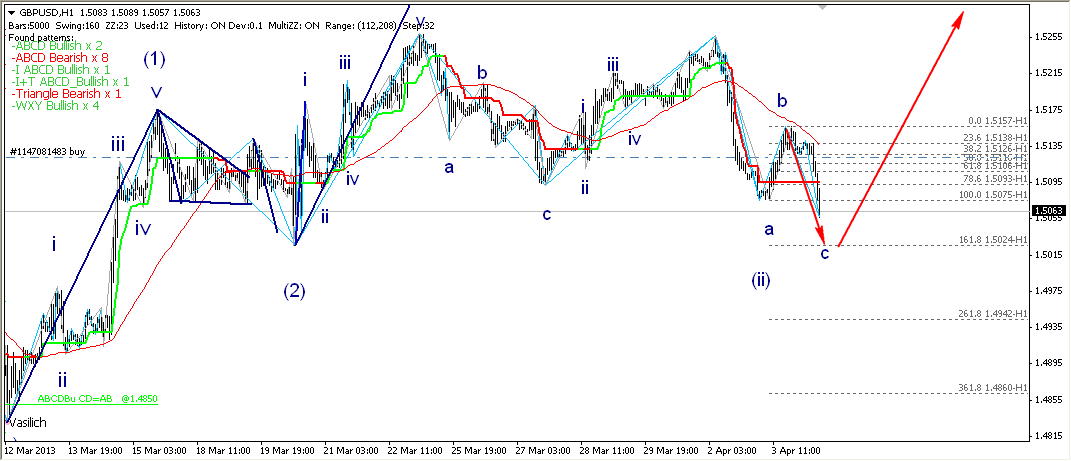This screenshot has height=461, width=1071.
Task: Select the long red upward forecast arrow
Action: click(x=900, y=128)
